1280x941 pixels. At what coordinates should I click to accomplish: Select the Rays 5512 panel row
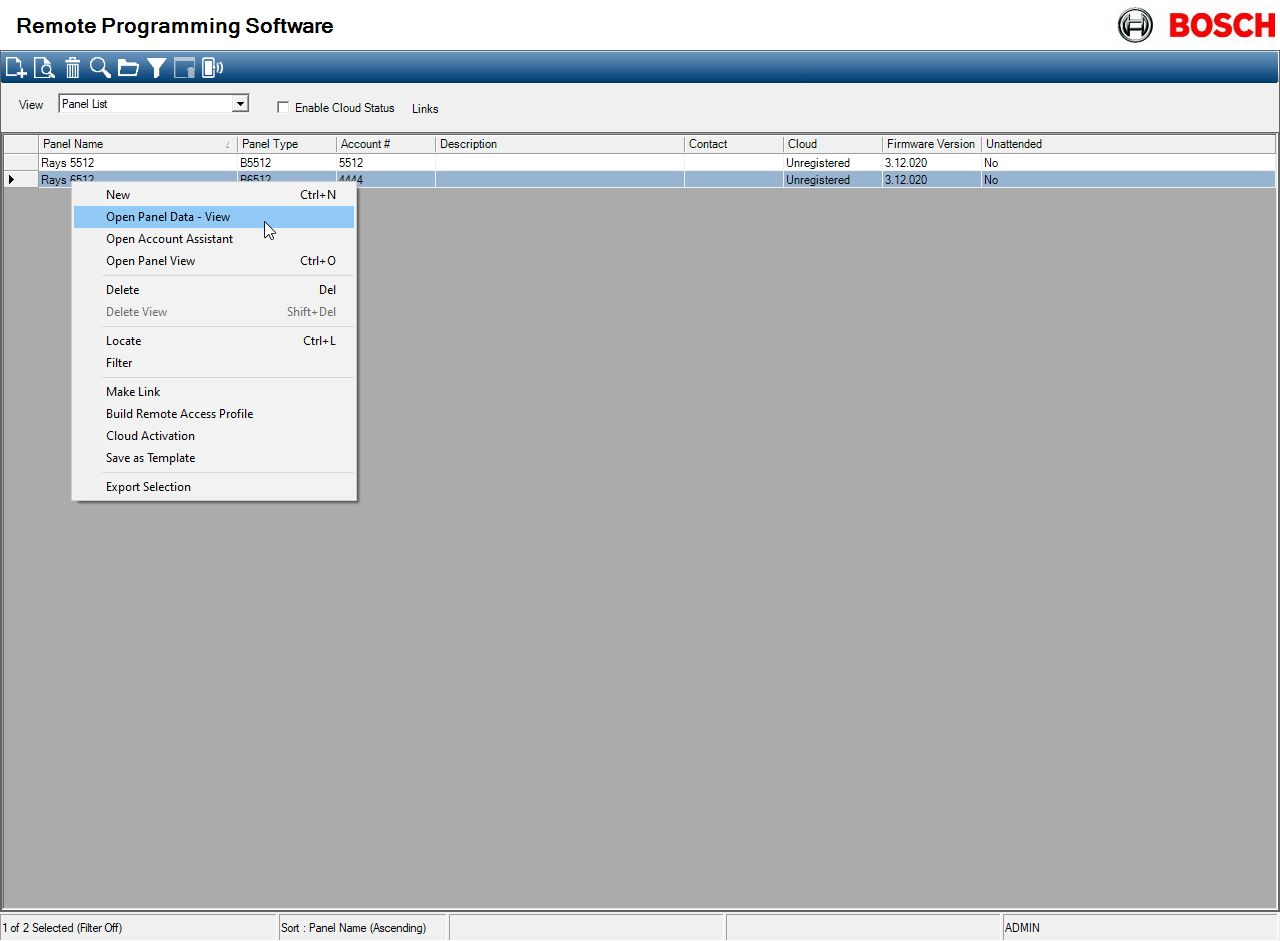pyautogui.click(x=68, y=162)
